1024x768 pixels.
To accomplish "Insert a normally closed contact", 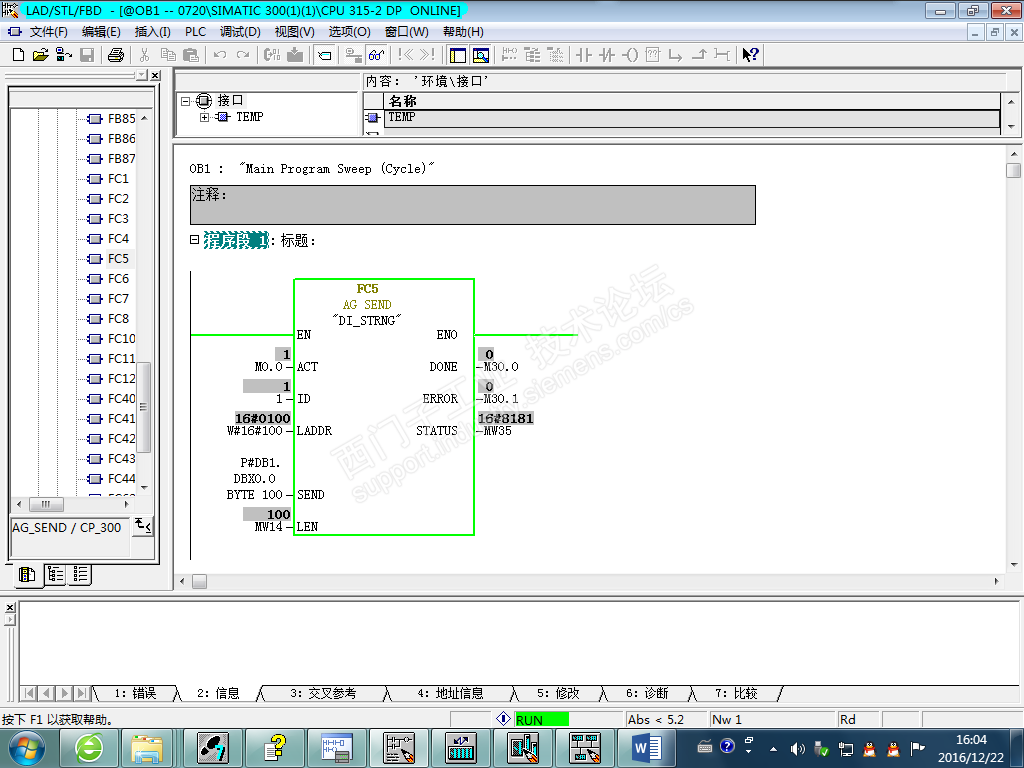I will pos(607,55).
